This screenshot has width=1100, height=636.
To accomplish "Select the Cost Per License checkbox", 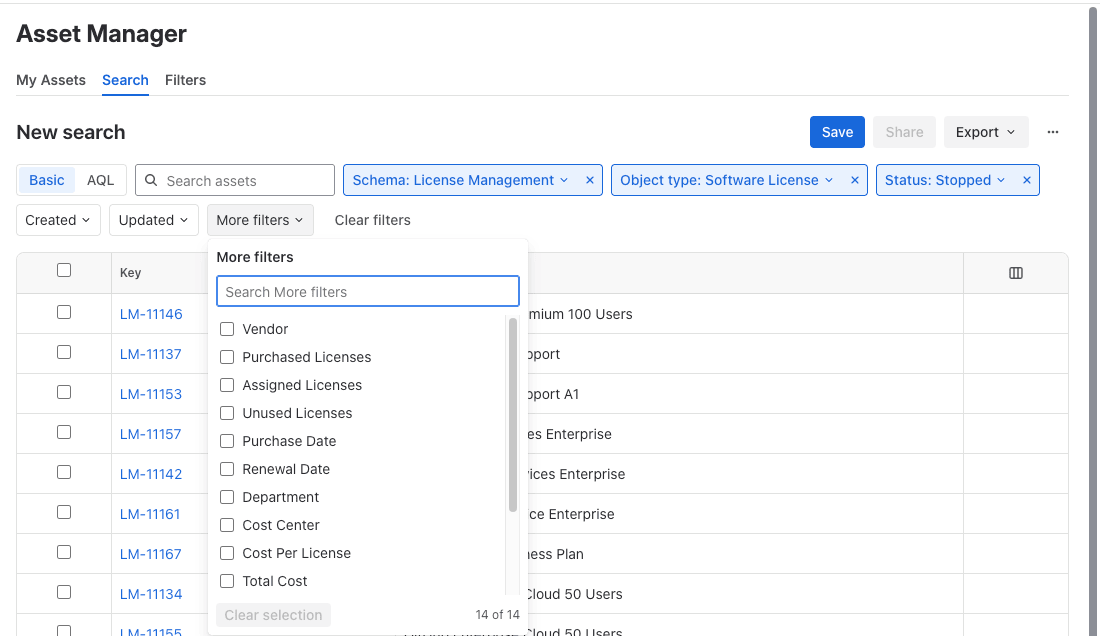I will point(227,553).
